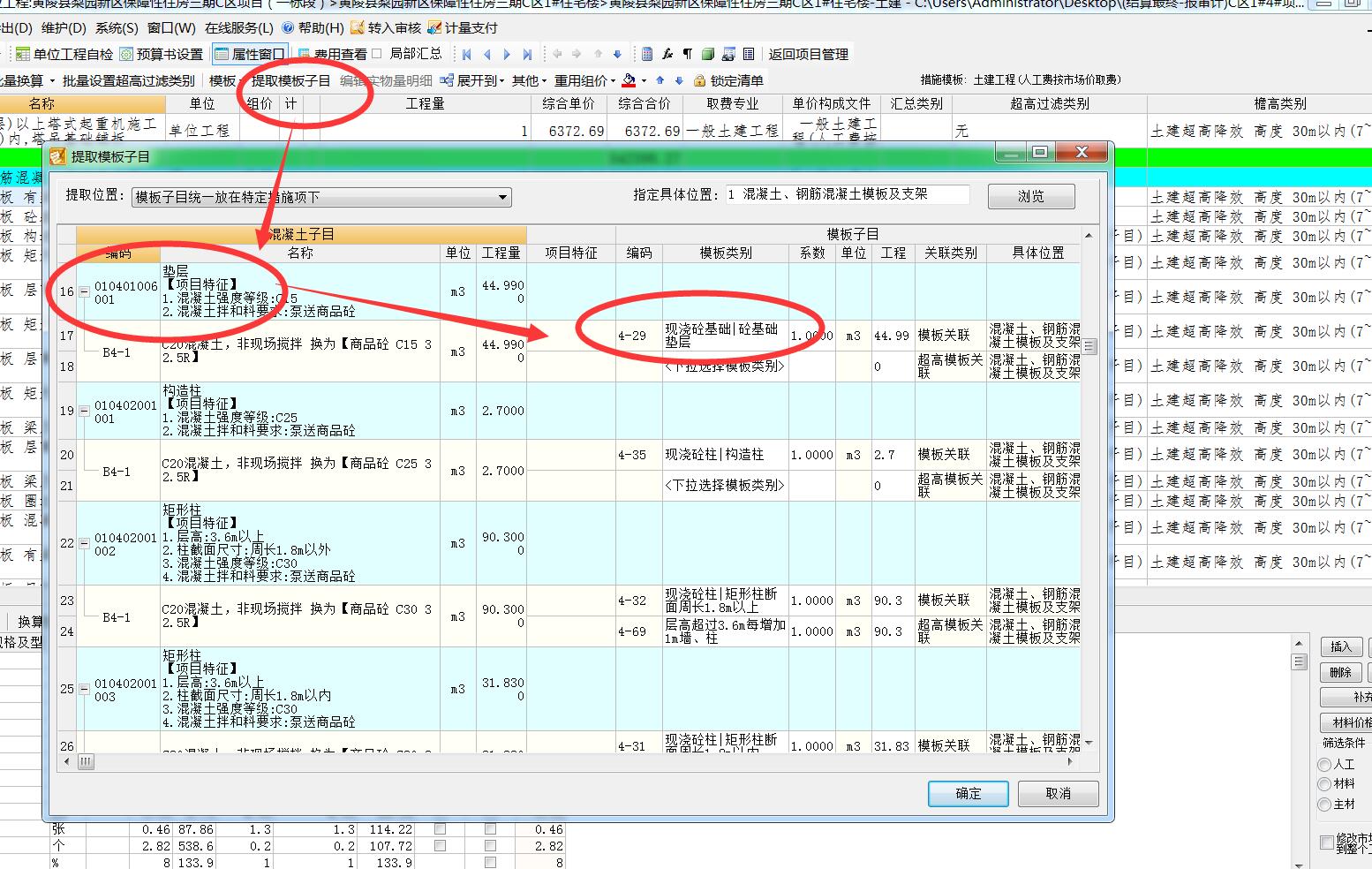Screen dimensions: 1372x869
Task: Select the 人工 filter radio button
Action: click(1324, 765)
